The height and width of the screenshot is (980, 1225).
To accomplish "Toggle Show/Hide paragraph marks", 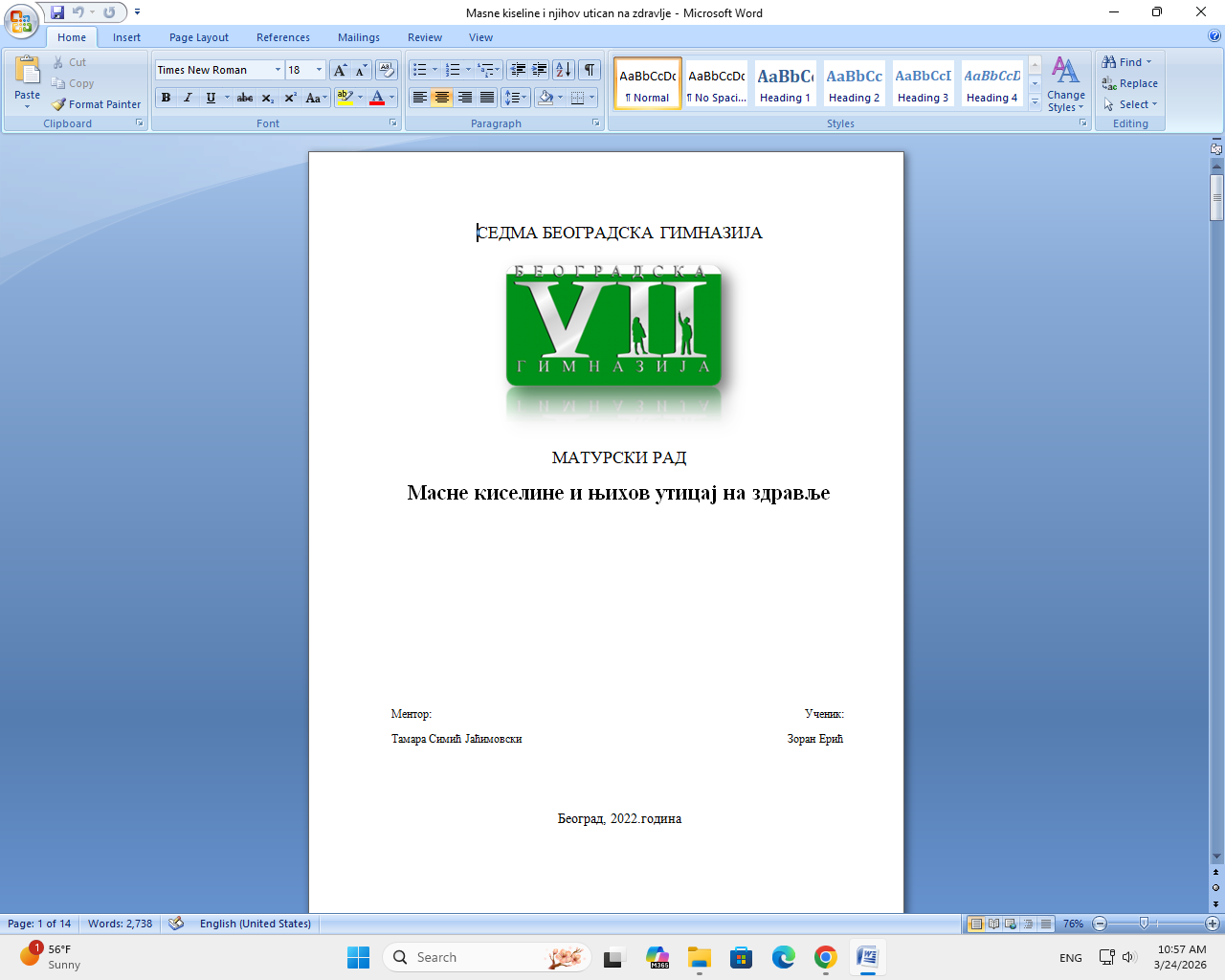I will pyautogui.click(x=590, y=70).
